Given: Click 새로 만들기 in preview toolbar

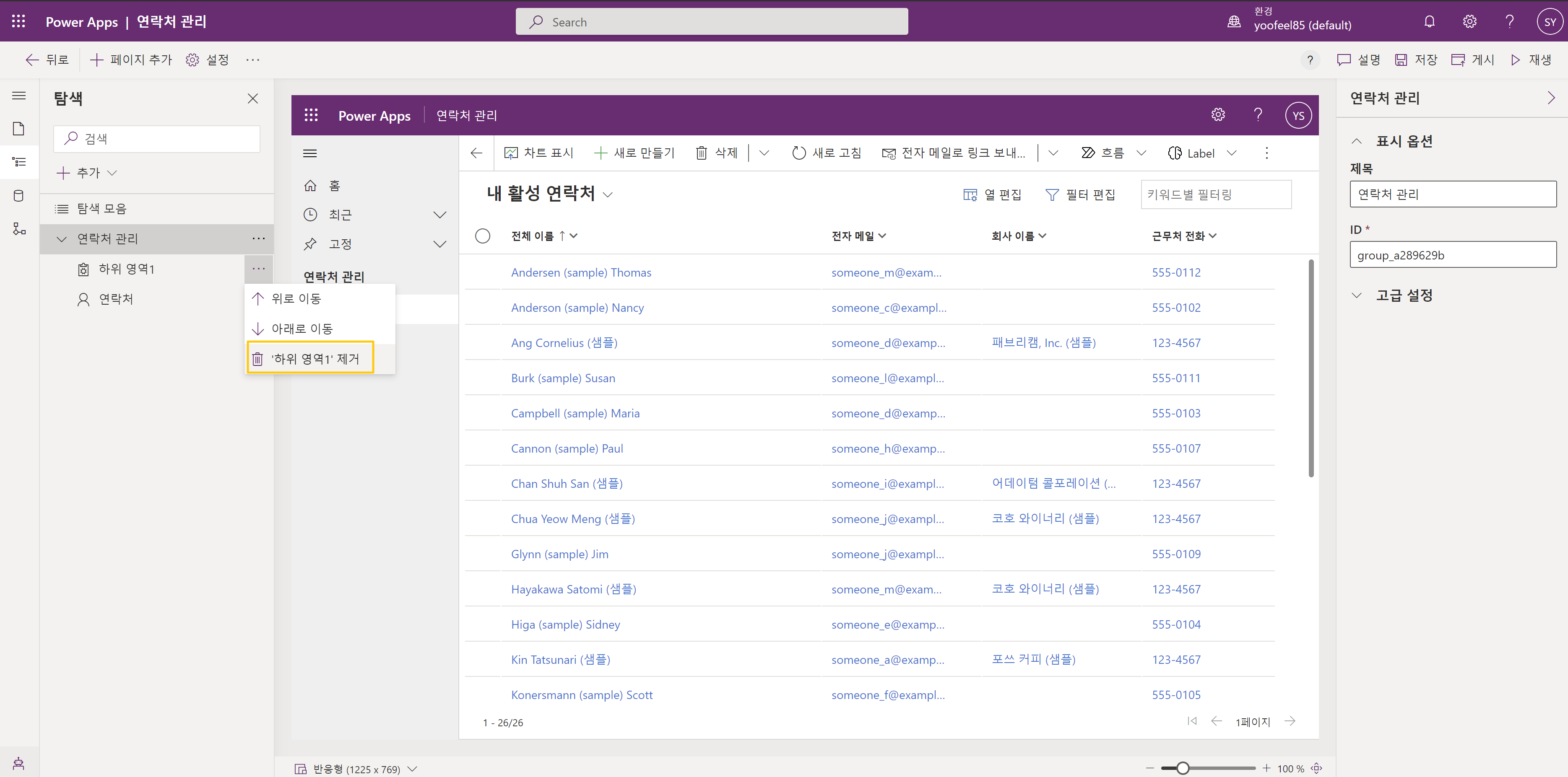Looking at the screenshot, I should point(634,153).
